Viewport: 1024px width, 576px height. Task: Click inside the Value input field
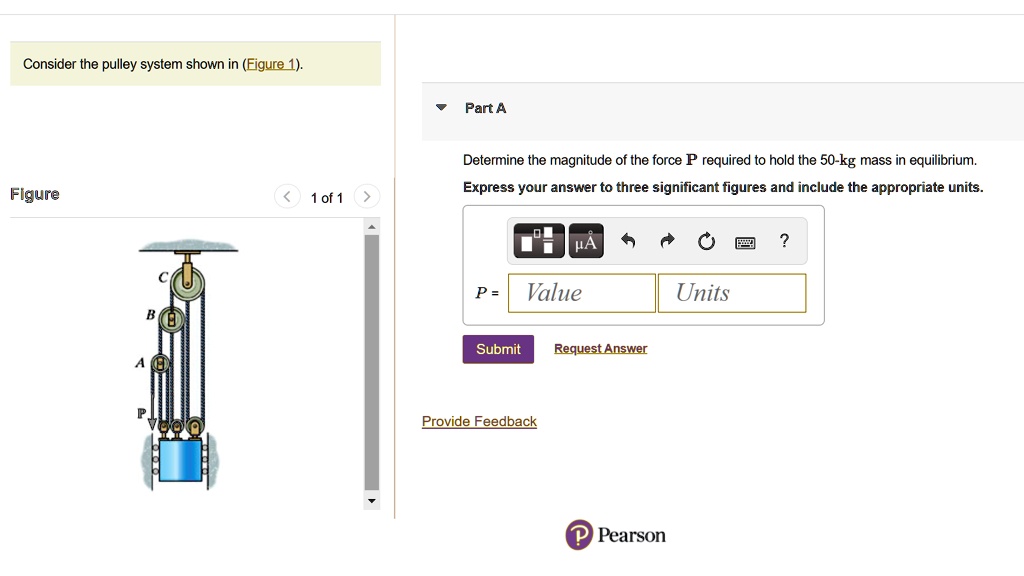click(x=581, y=292)
